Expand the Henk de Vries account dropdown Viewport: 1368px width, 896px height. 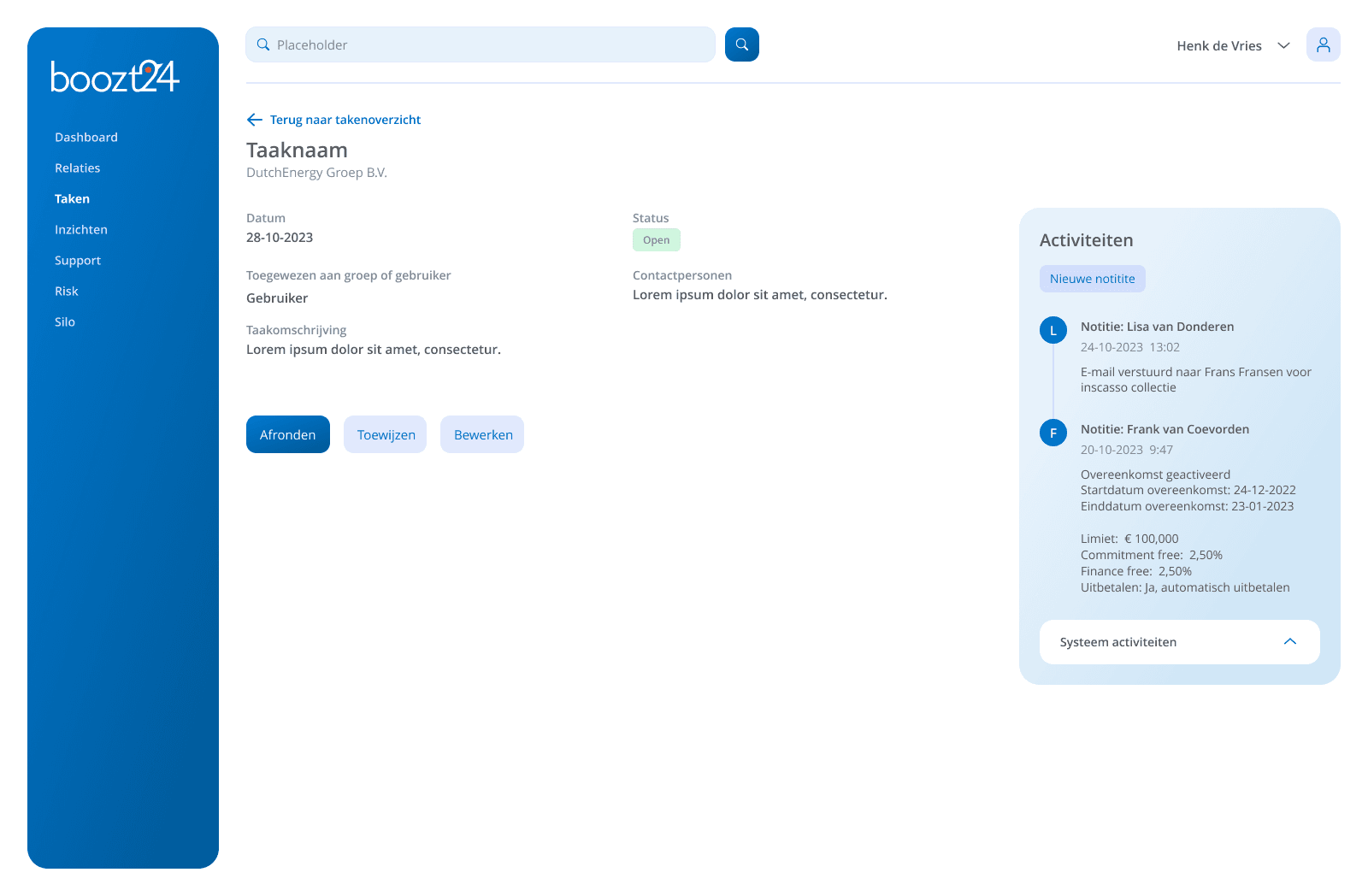coord(1234,44)
